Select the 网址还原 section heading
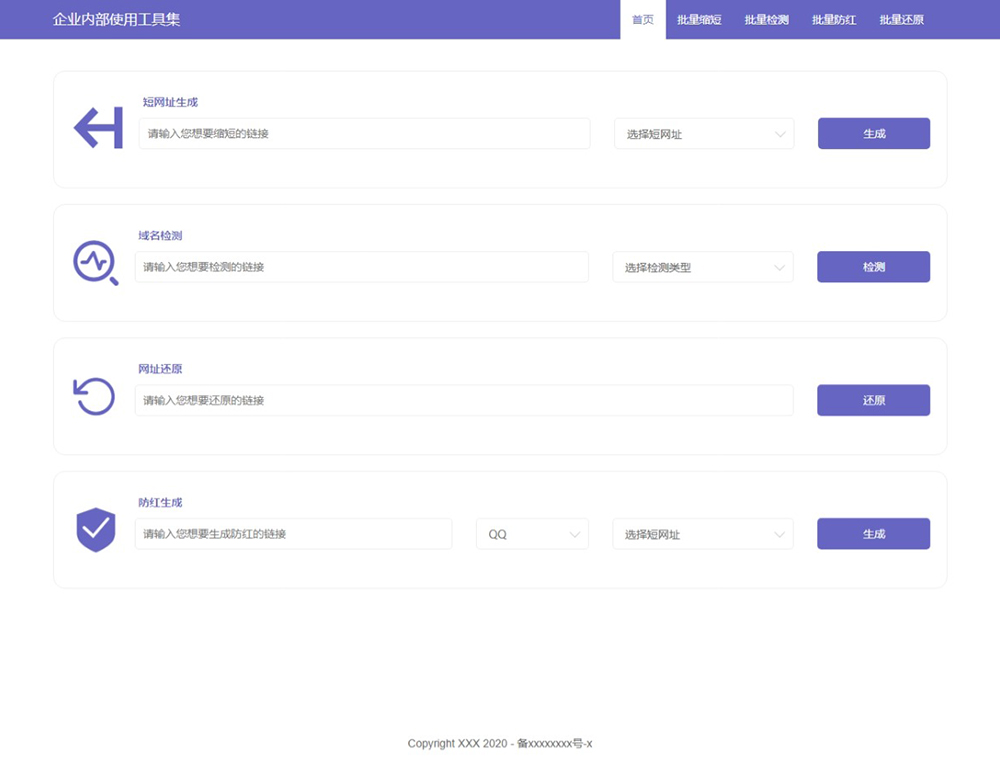Screen dimensions: 1000x760 click(x=159, y=368)
